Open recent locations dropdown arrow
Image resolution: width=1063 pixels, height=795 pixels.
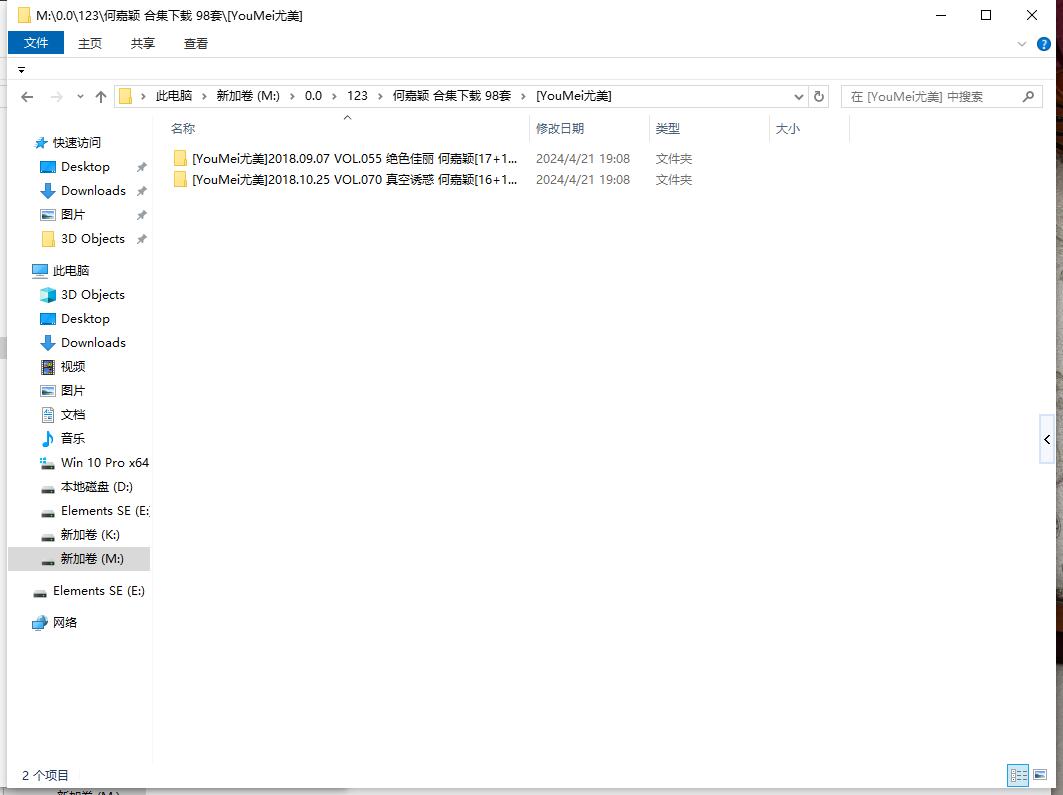click(x=80, y=97)
